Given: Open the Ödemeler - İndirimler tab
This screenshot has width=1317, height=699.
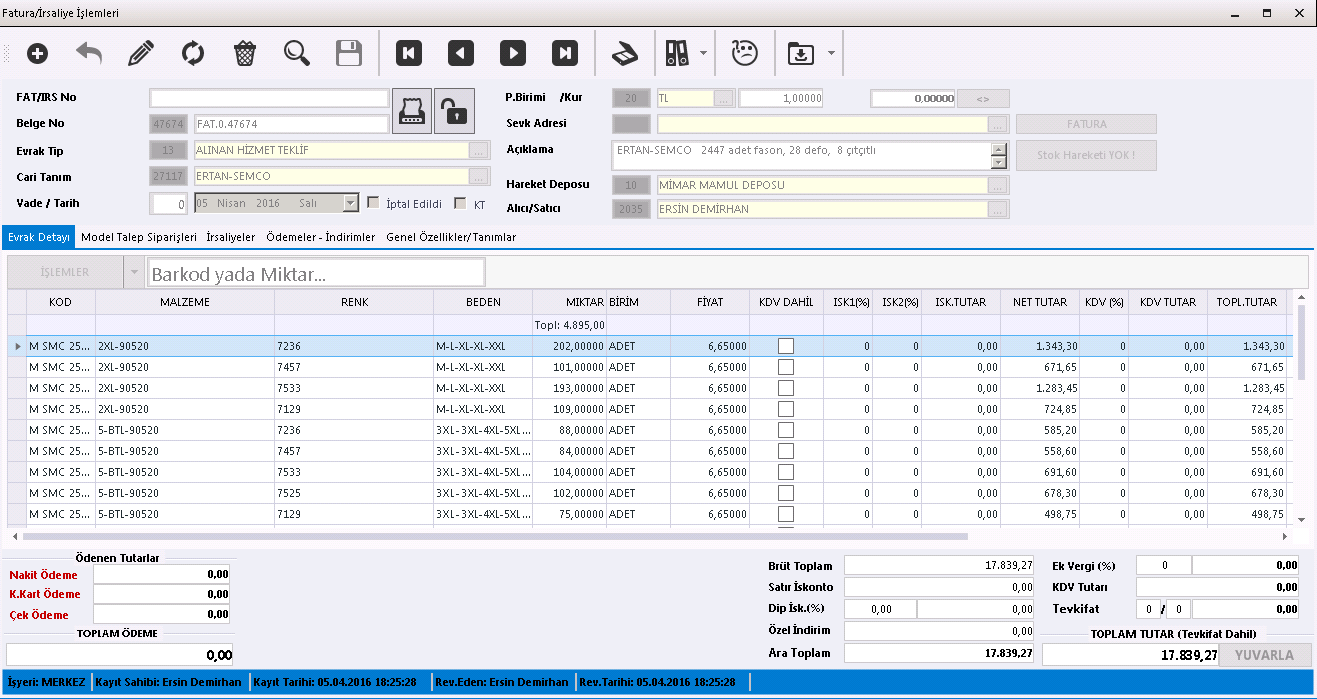Looking at the screenshot, I should (x=321, y=237).
